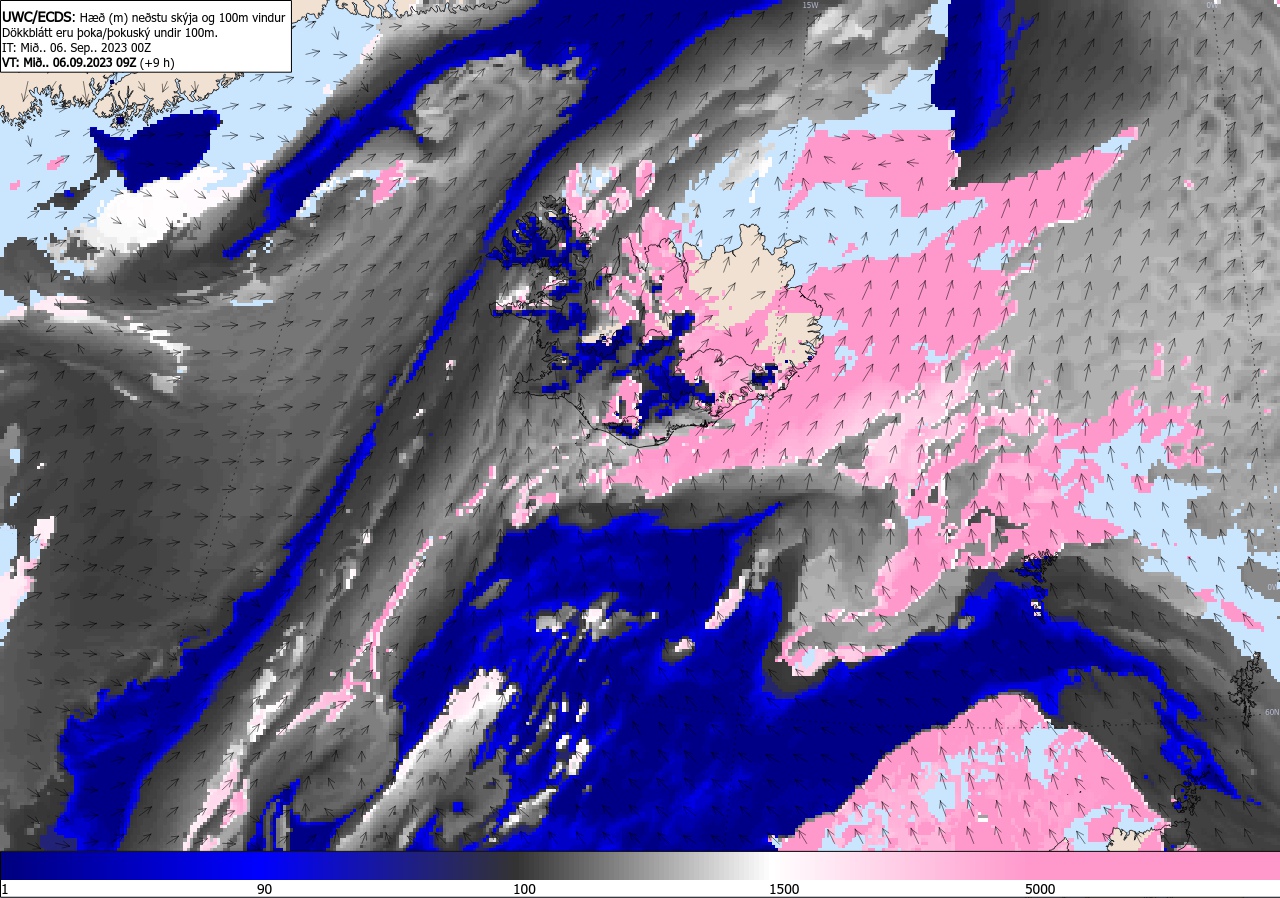
Task: Click the '60N' latitude label
Action: (1271, 712)
